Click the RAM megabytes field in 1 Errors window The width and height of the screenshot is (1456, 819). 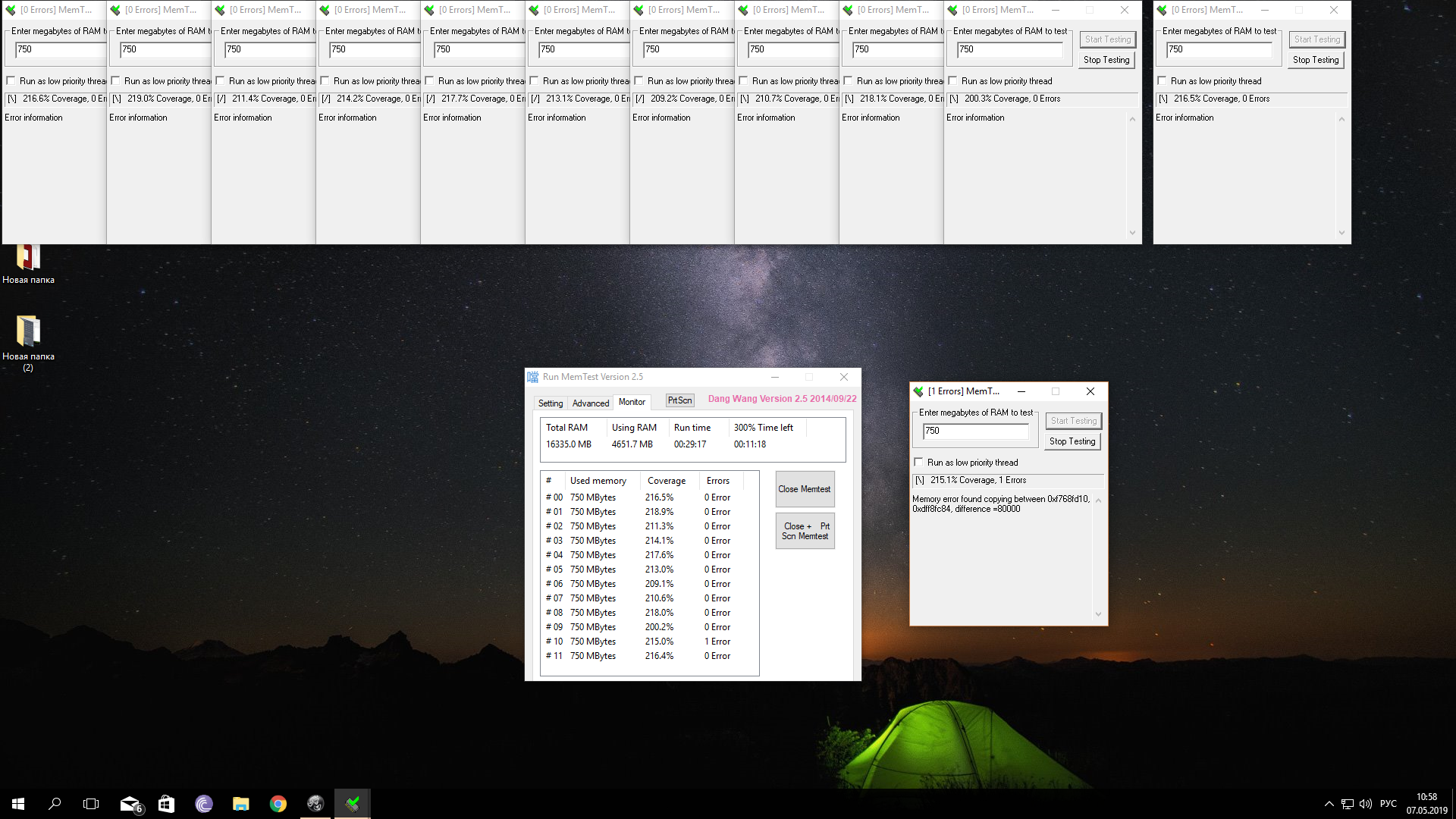click(x=975, y=431)
